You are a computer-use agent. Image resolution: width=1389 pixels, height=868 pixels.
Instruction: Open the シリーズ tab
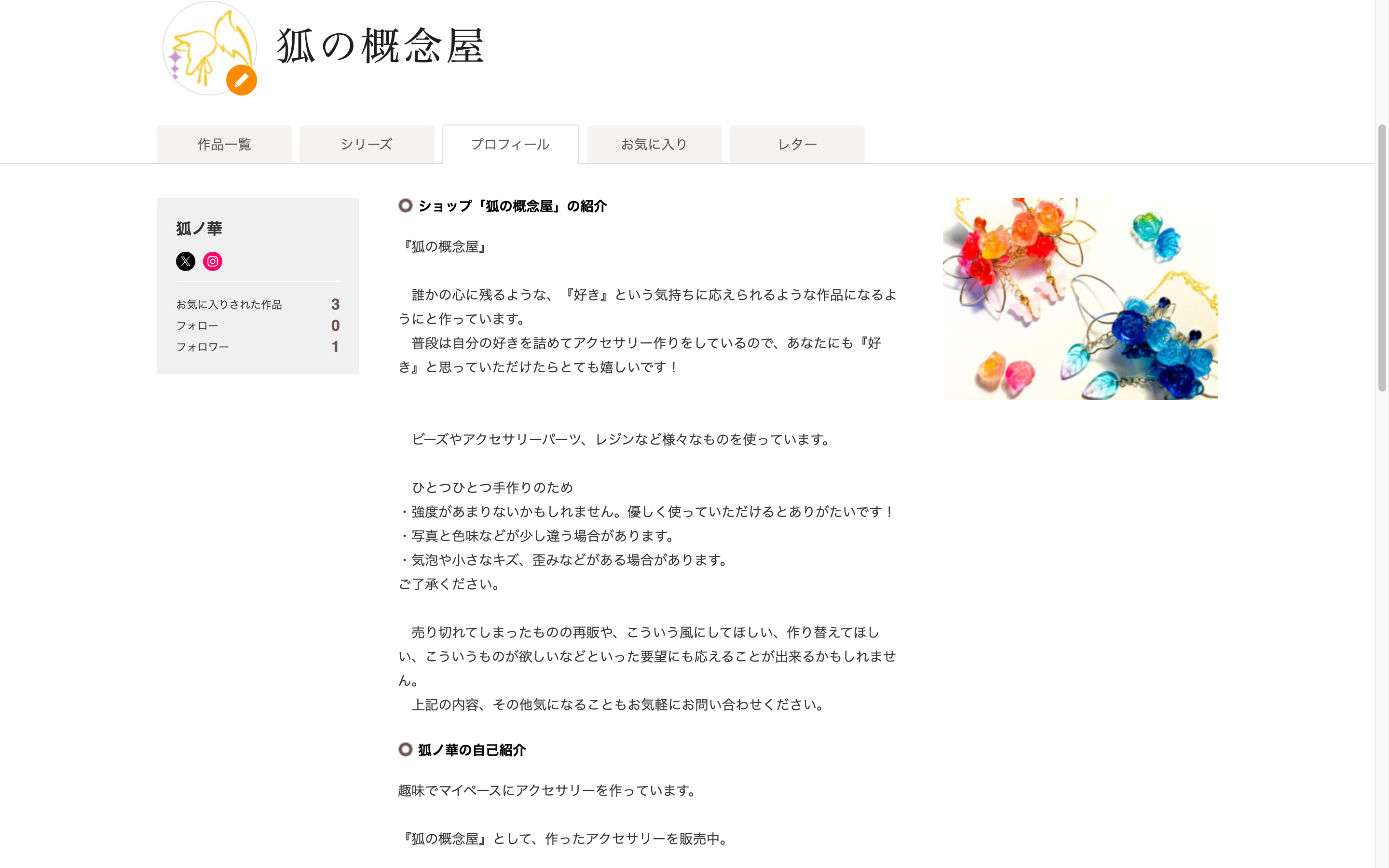pos(366,144)
